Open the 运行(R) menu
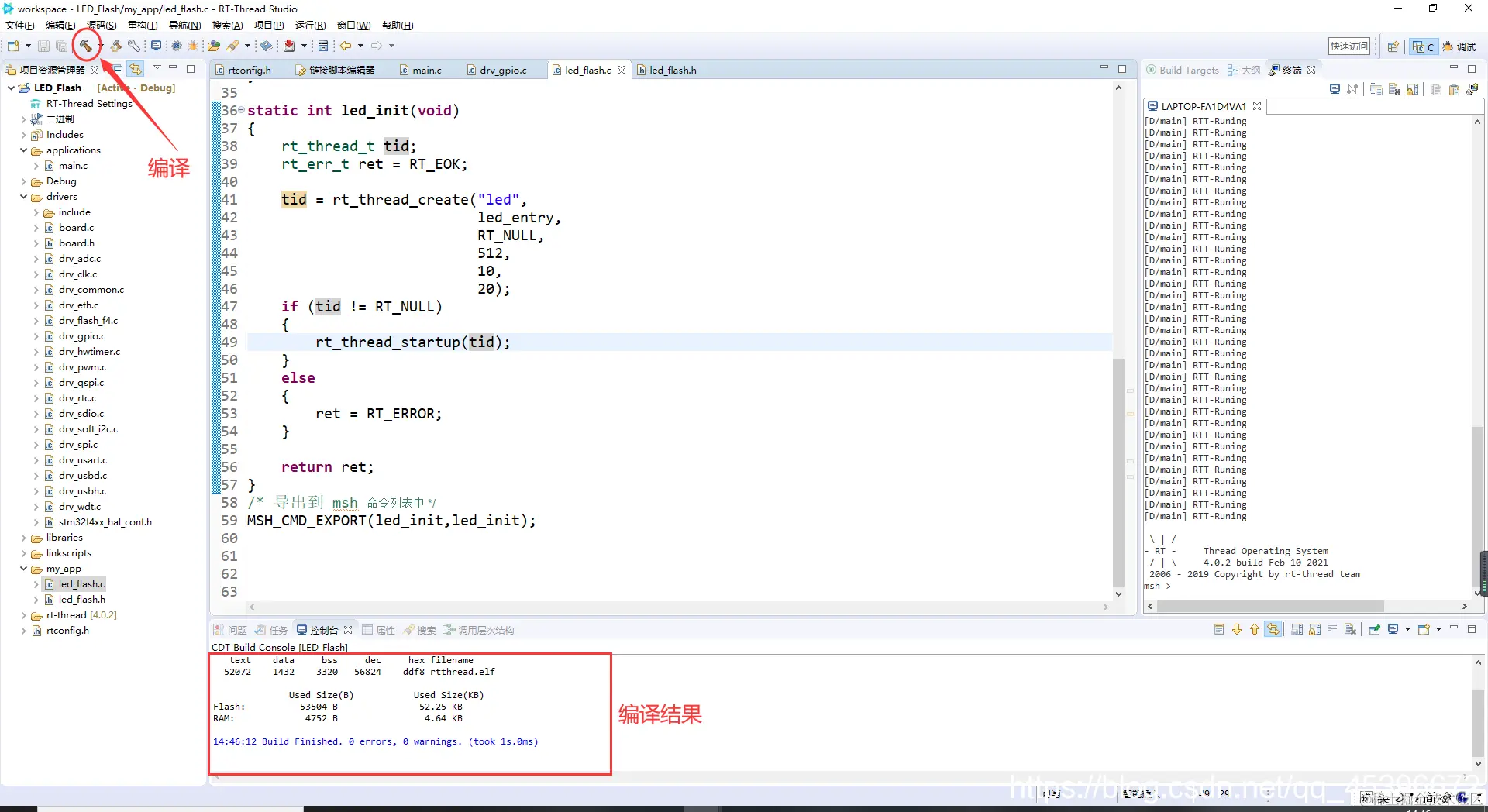1488x812 pixels. click(x=310, y=25)
